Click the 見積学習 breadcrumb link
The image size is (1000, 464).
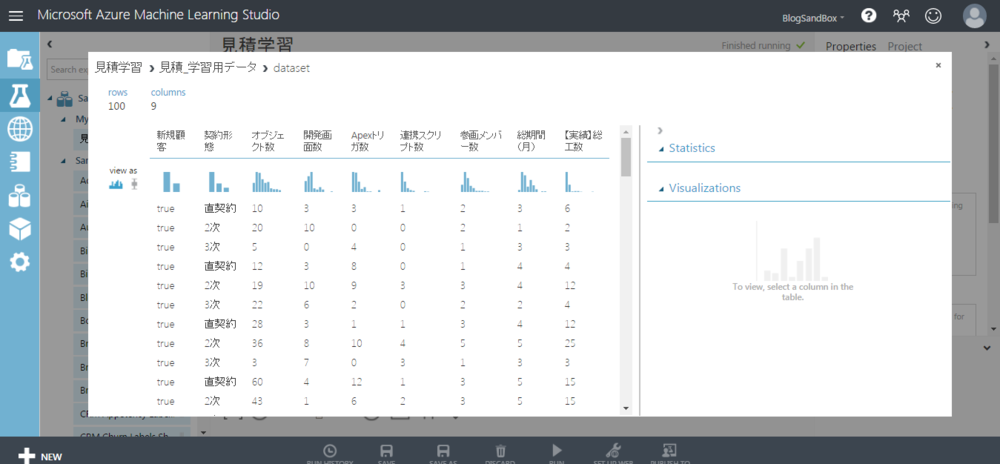[117, 67]
